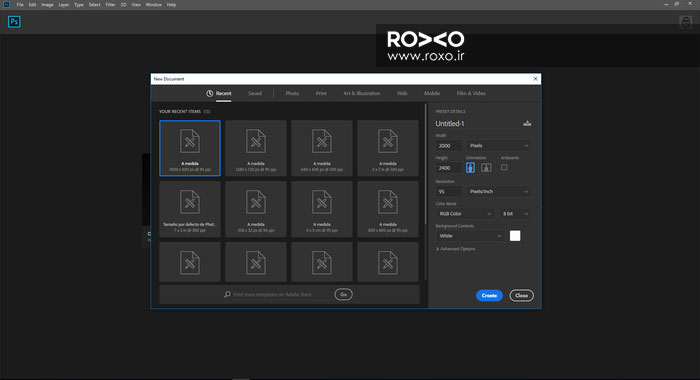Switch to the Mobile tab
This screenshot has height=380, width=700.
tap(432, 93)
